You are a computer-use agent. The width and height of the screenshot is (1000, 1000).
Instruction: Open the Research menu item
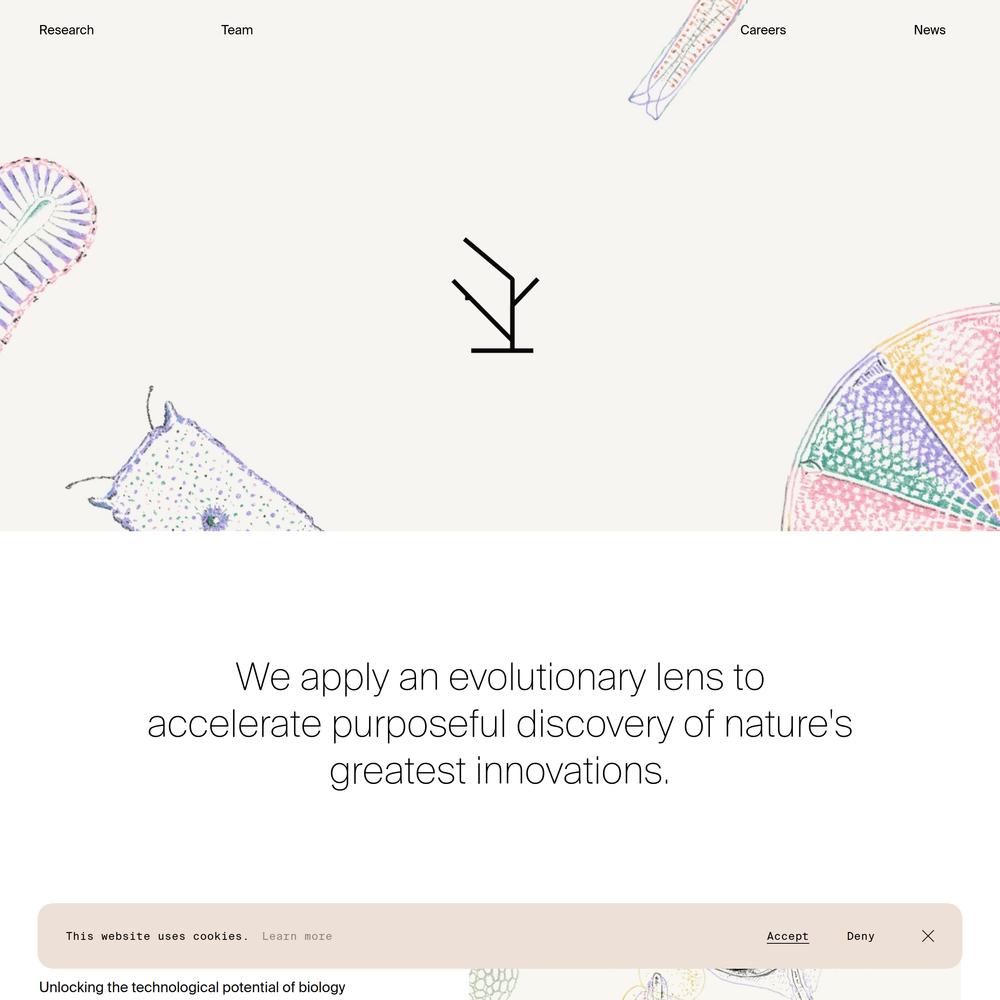tap(66, 30)
